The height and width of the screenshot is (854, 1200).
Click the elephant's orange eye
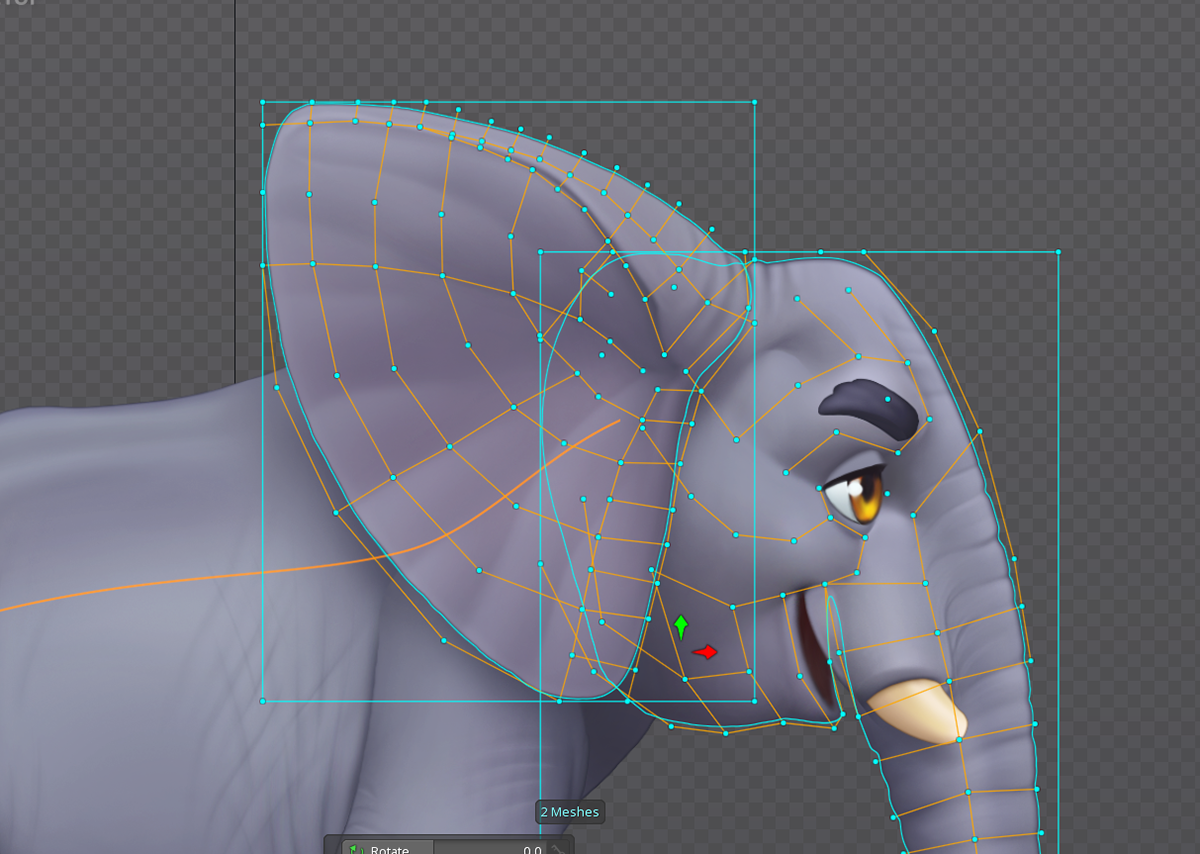pos(863,495)
